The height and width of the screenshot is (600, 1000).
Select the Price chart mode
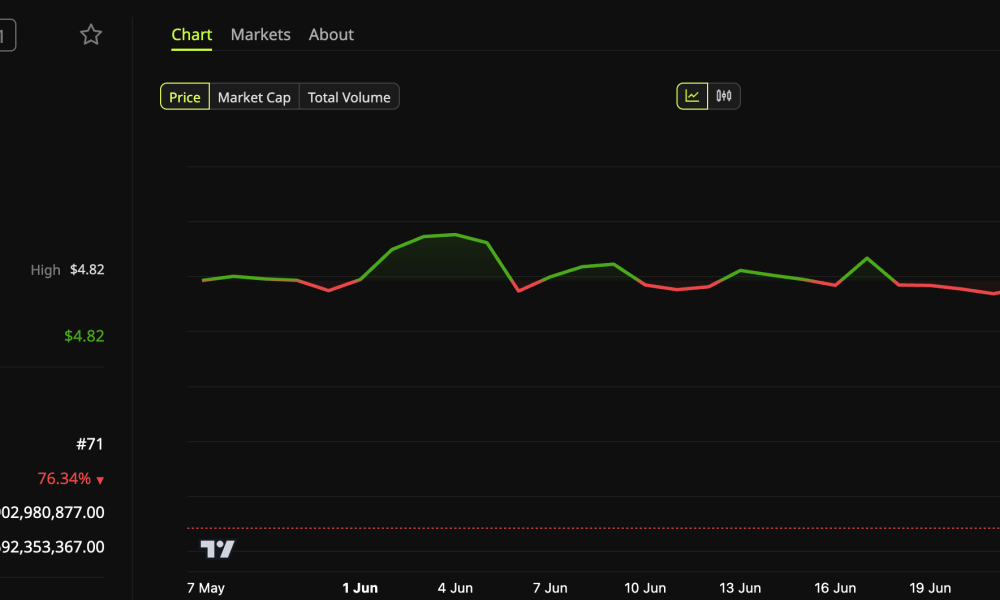click(x=184, y=97)
